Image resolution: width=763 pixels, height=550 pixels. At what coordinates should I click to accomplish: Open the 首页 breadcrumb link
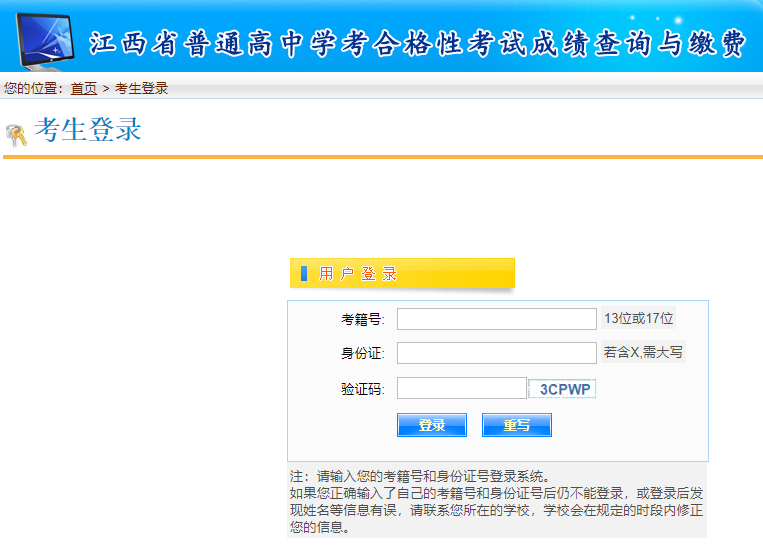pyautogui.click(x=84, y=89)
